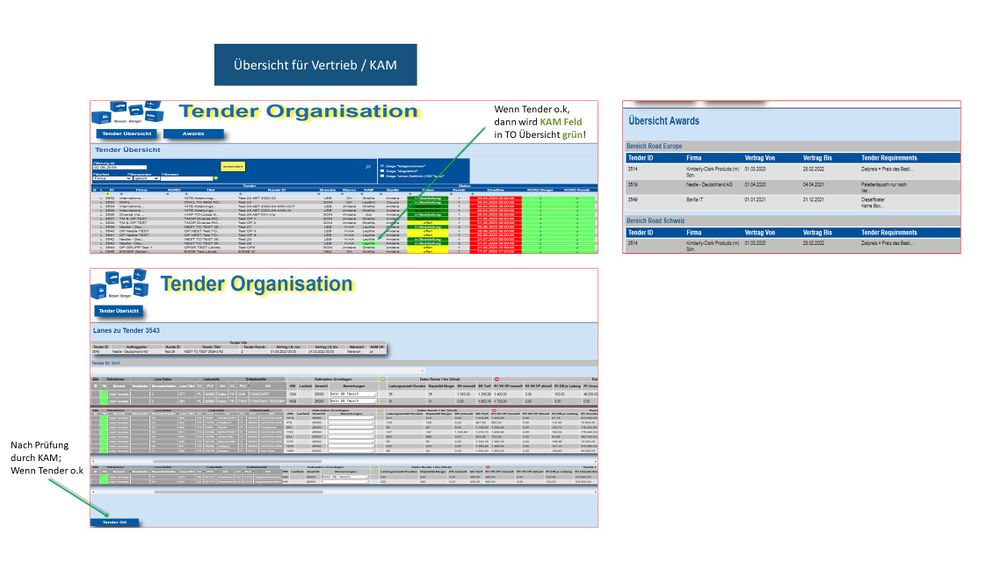1000x562 pixels.
Task: Click the Filterung ab date input field
Action: coord(120,168)
